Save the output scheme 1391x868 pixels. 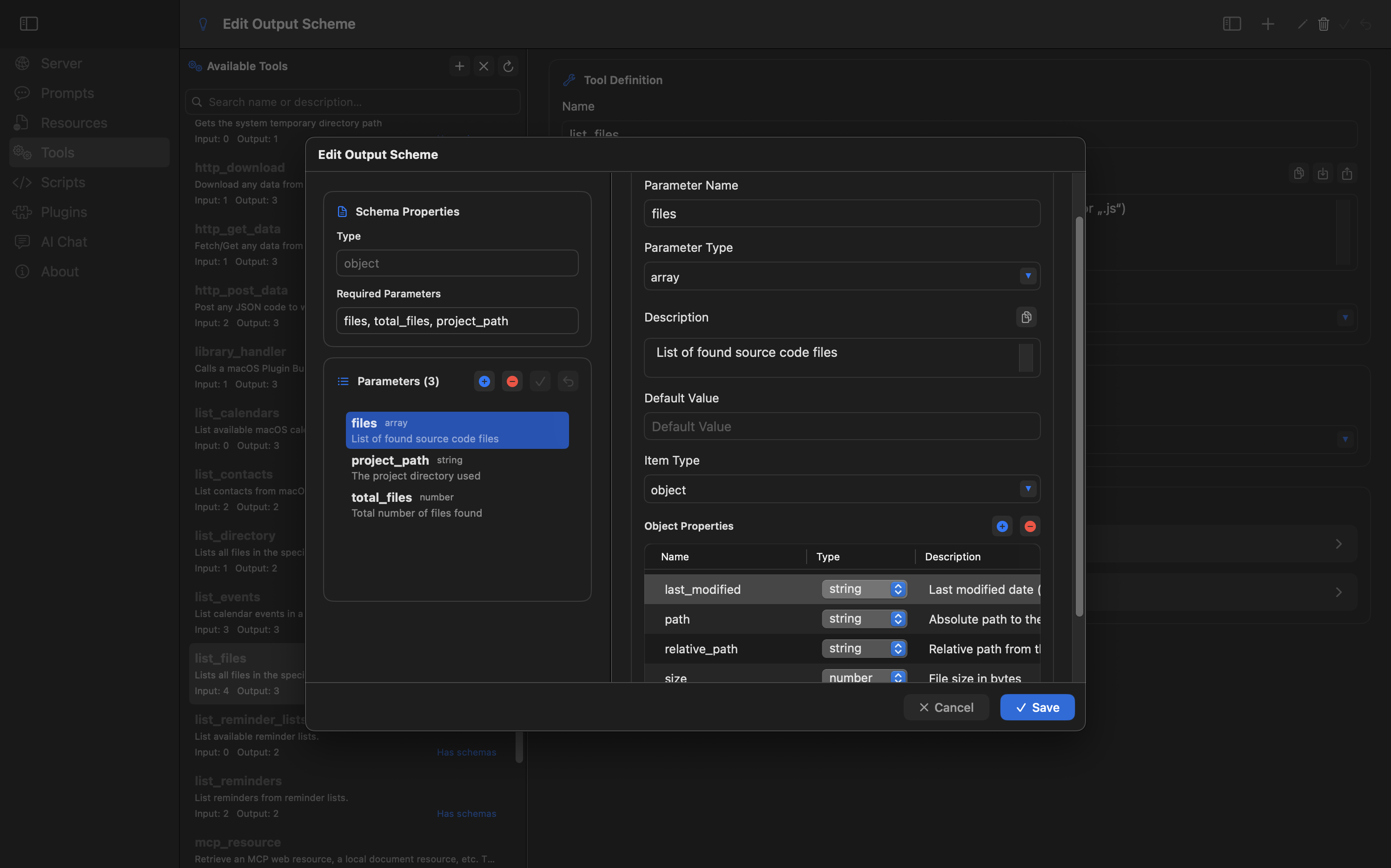coord(1037,707)
